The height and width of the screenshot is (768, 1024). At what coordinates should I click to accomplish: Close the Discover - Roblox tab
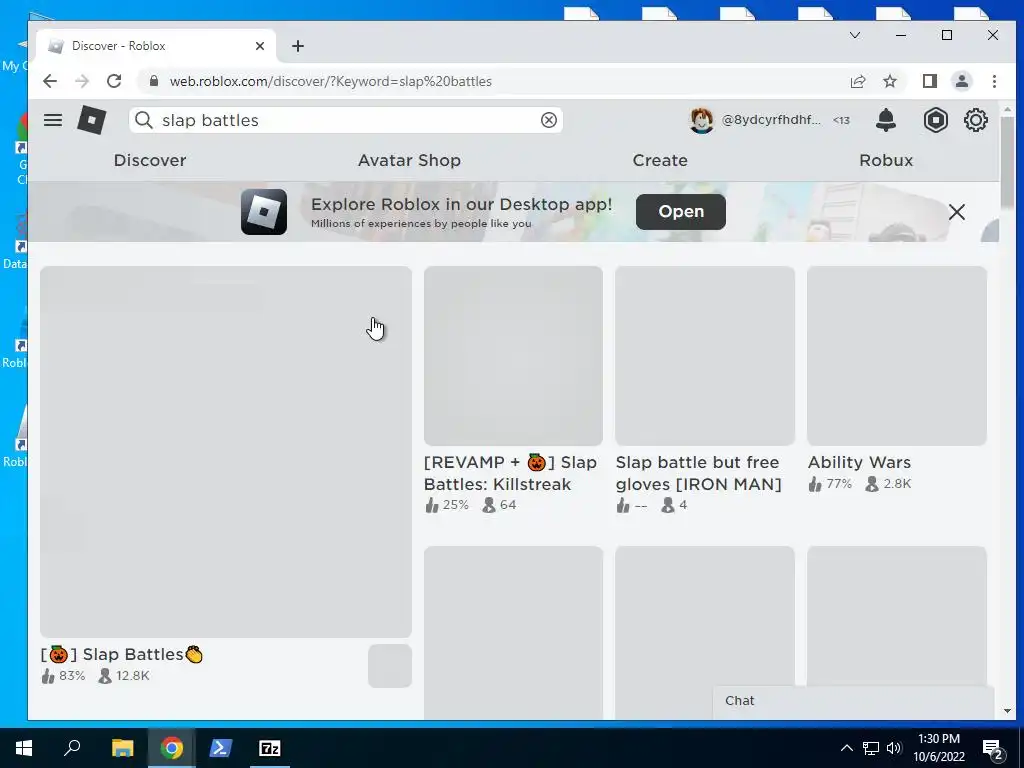point(260,46)
